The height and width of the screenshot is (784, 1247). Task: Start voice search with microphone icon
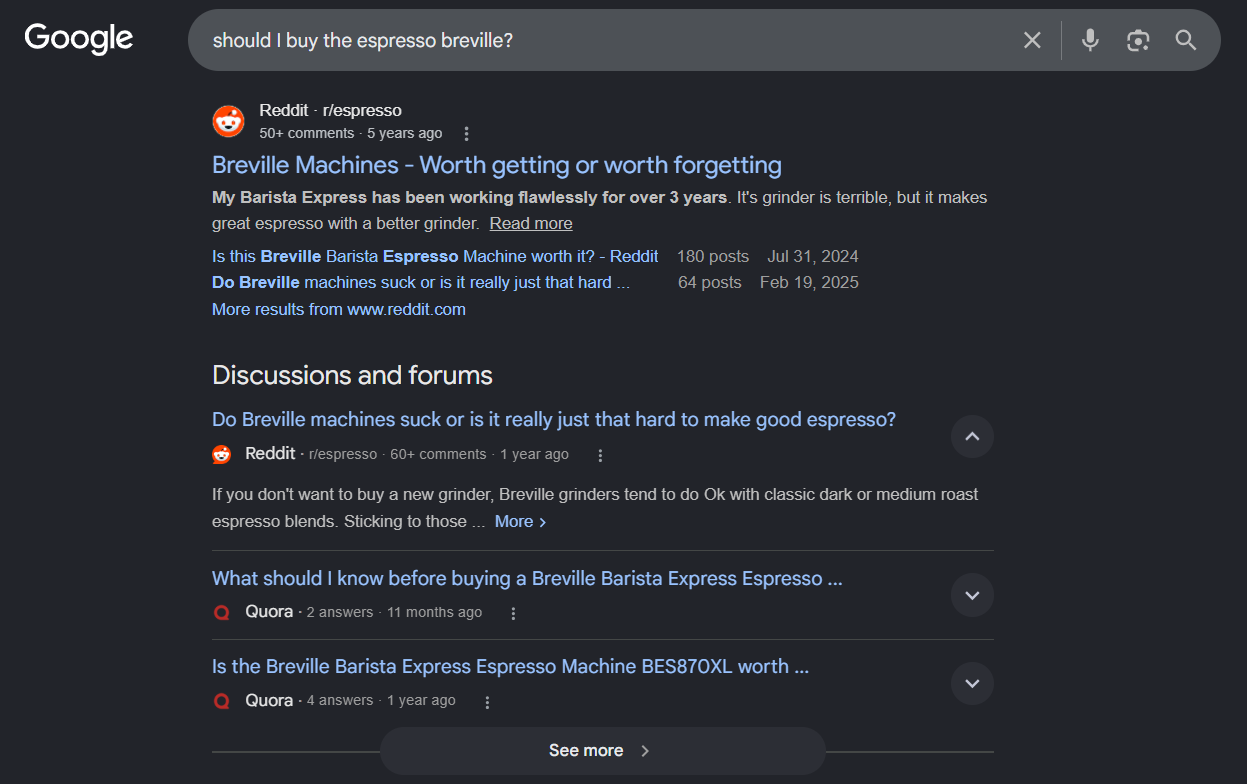click(x=1090, y=40)
